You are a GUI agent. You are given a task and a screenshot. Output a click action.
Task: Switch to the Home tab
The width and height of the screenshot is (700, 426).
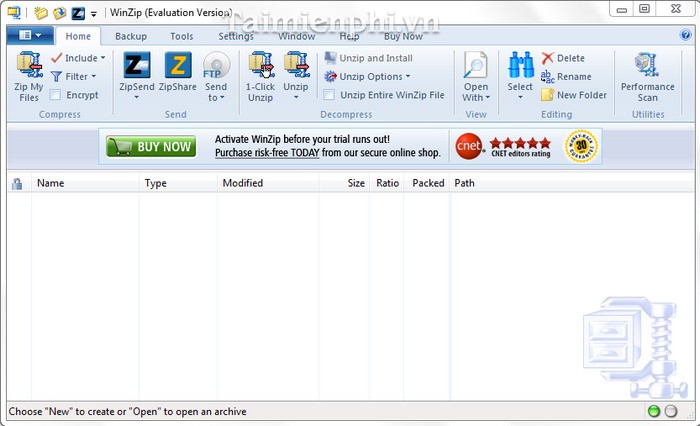click(78, 36)
